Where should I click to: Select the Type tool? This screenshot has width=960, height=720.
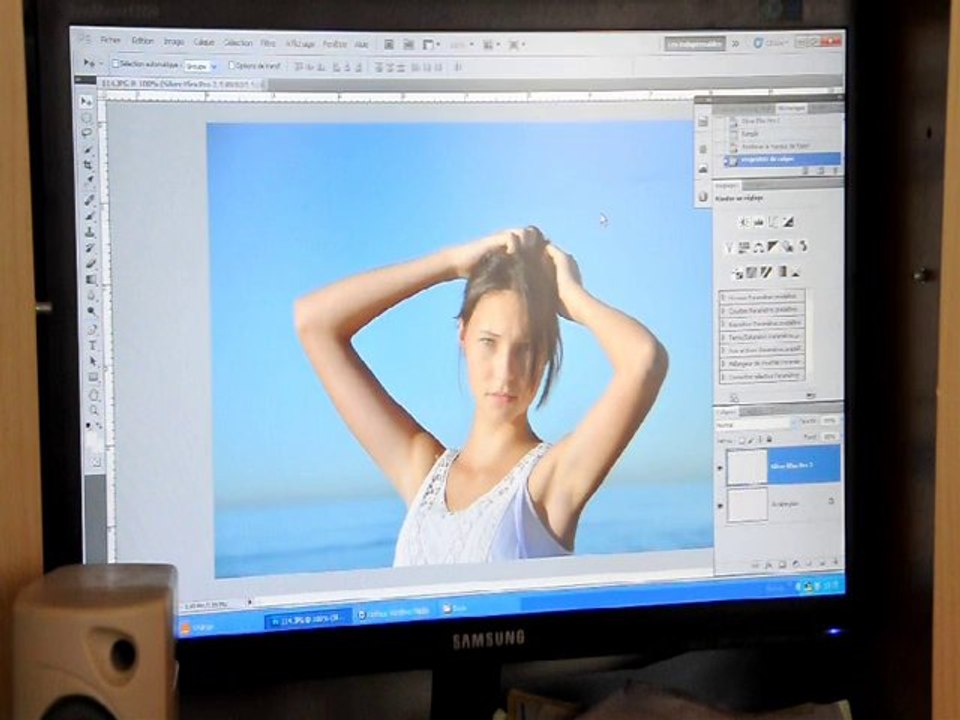[x=93, y=345]
